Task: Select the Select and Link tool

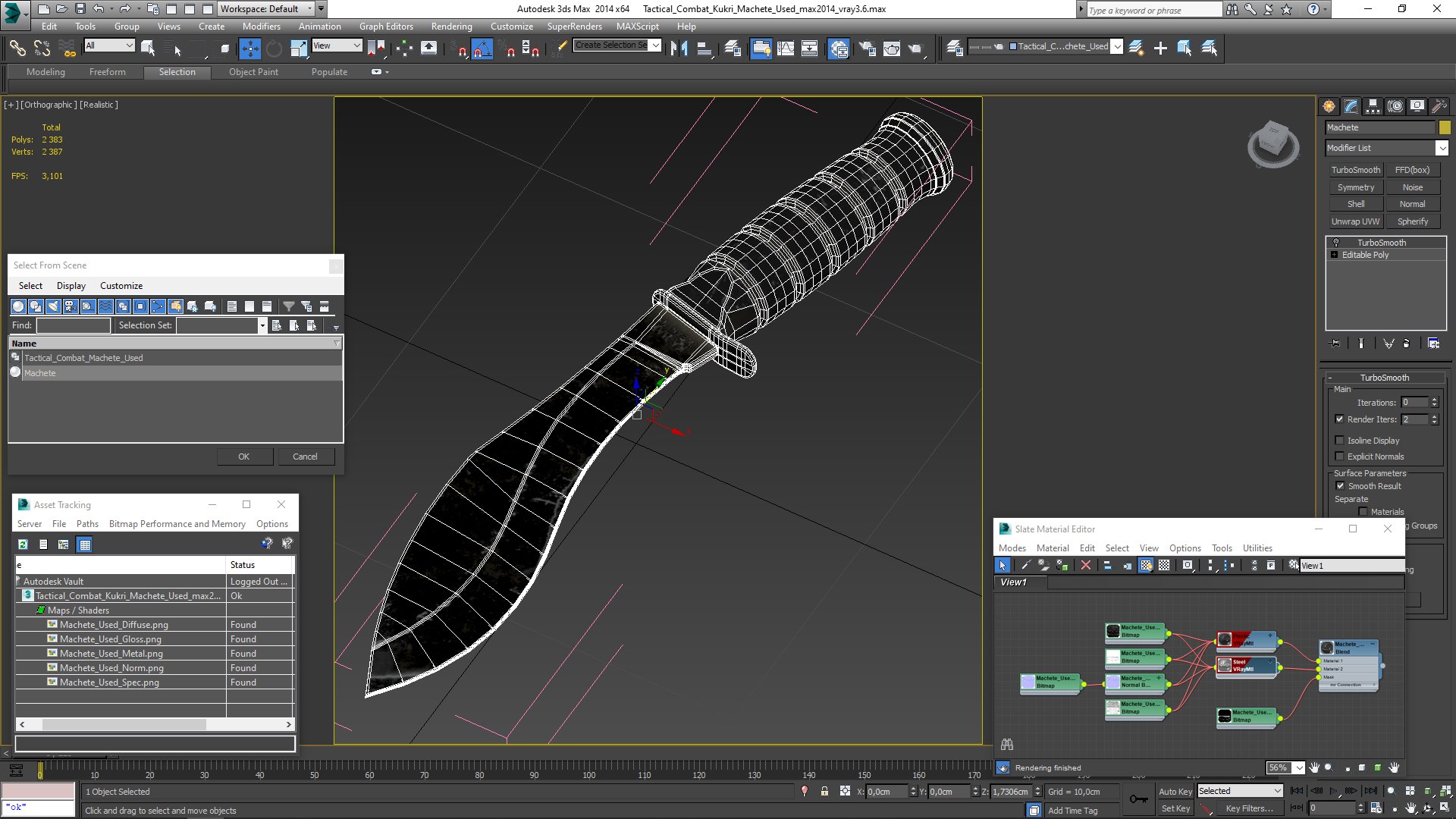Action: (x=17, y=49)
